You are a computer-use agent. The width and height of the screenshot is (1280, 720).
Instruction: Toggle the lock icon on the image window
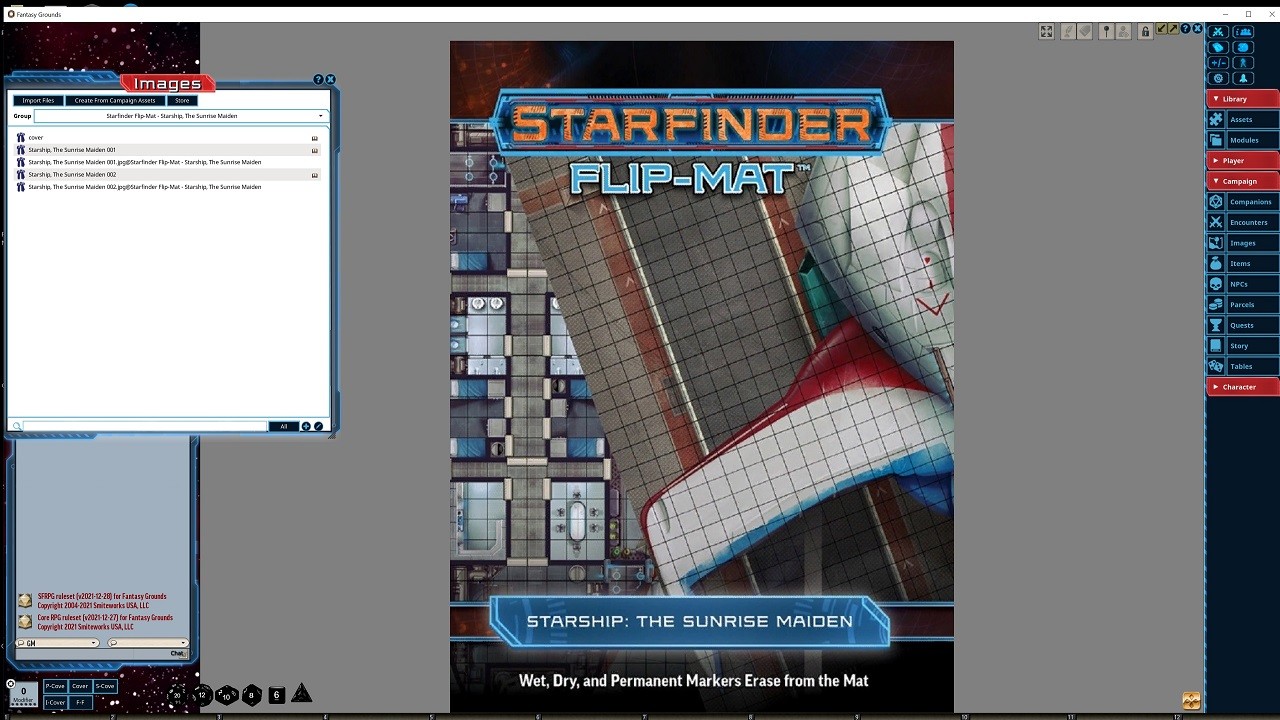coord(1146,31)
